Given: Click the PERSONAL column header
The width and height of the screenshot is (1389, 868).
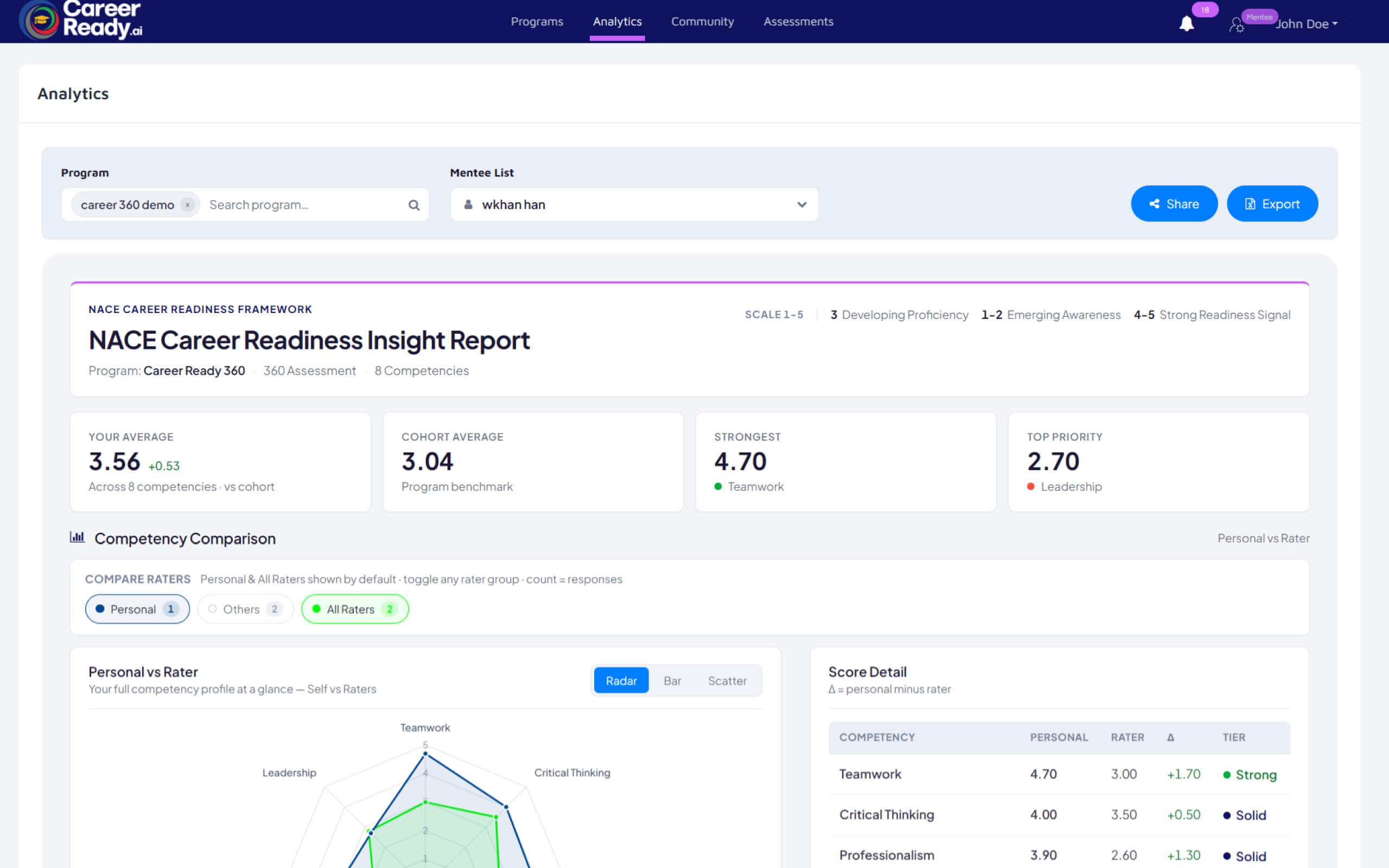Looking at the screenshot, I should click(x=1059, y=737).
